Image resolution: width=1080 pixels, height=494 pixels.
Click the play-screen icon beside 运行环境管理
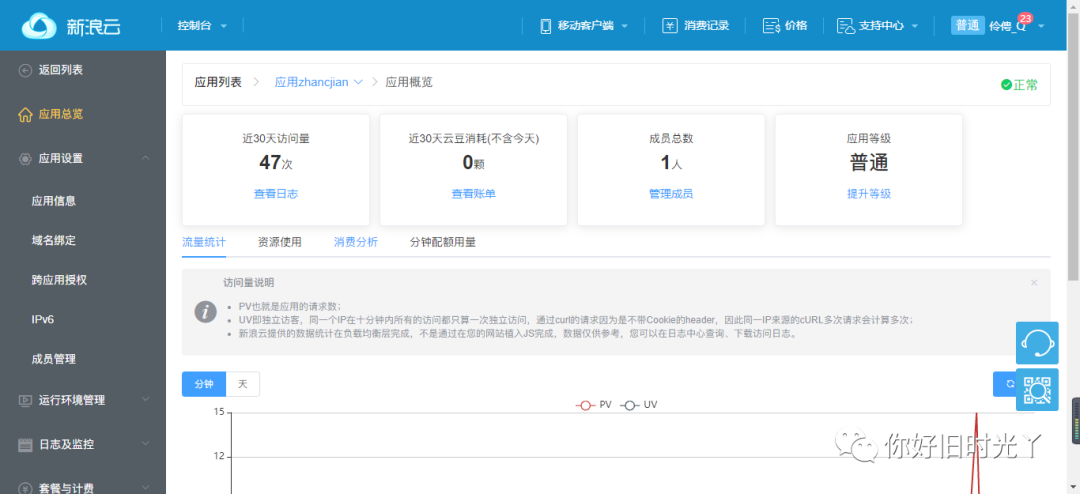[25, 400]
